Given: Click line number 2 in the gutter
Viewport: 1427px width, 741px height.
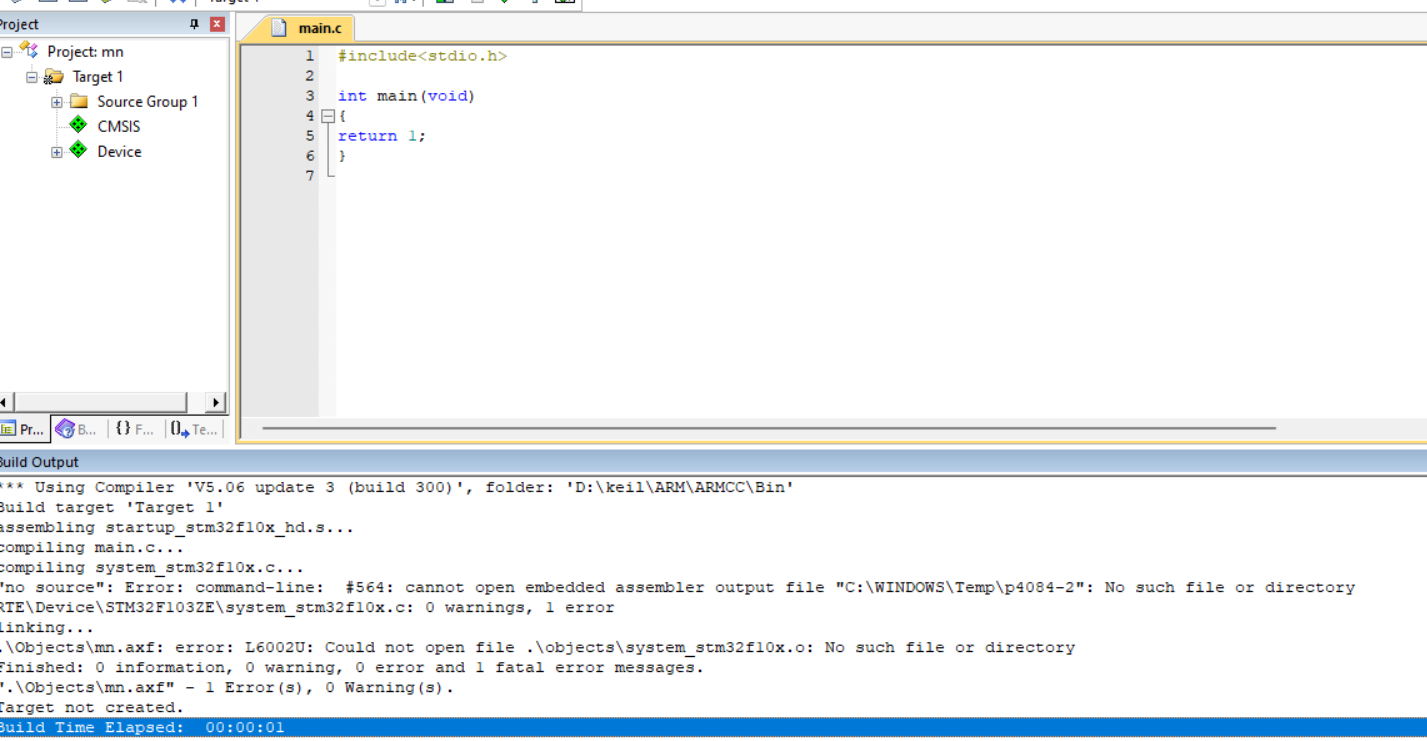Looking at the screenshot, I should pyautogui.click(x=310, y=76).
